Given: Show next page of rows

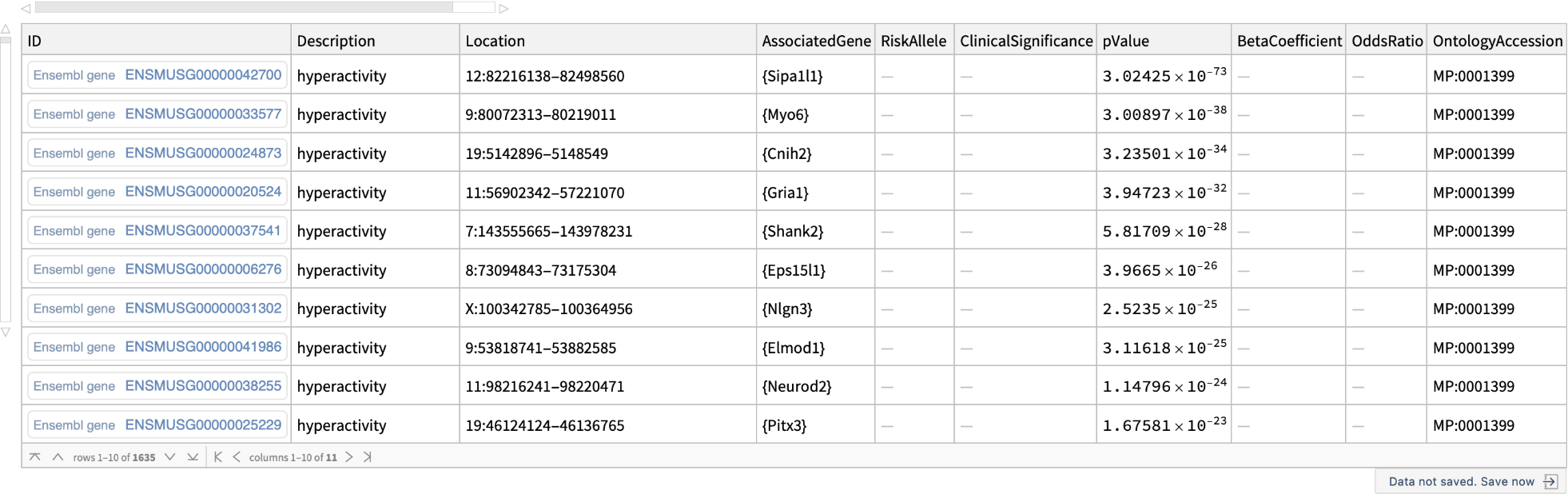Looking at the screenshot, I should click(169, 457).
